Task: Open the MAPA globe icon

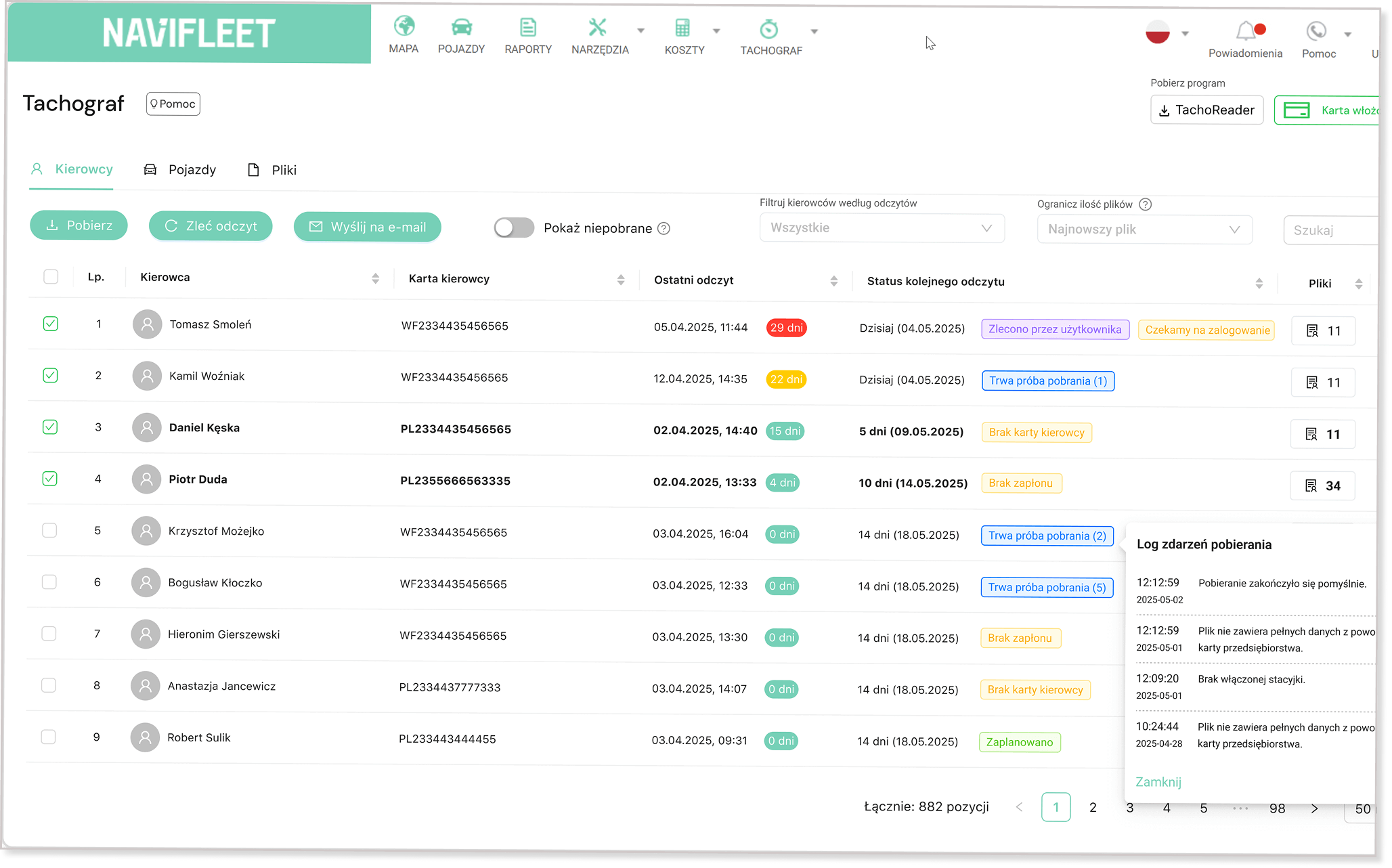Action: (x=404, y=27)
